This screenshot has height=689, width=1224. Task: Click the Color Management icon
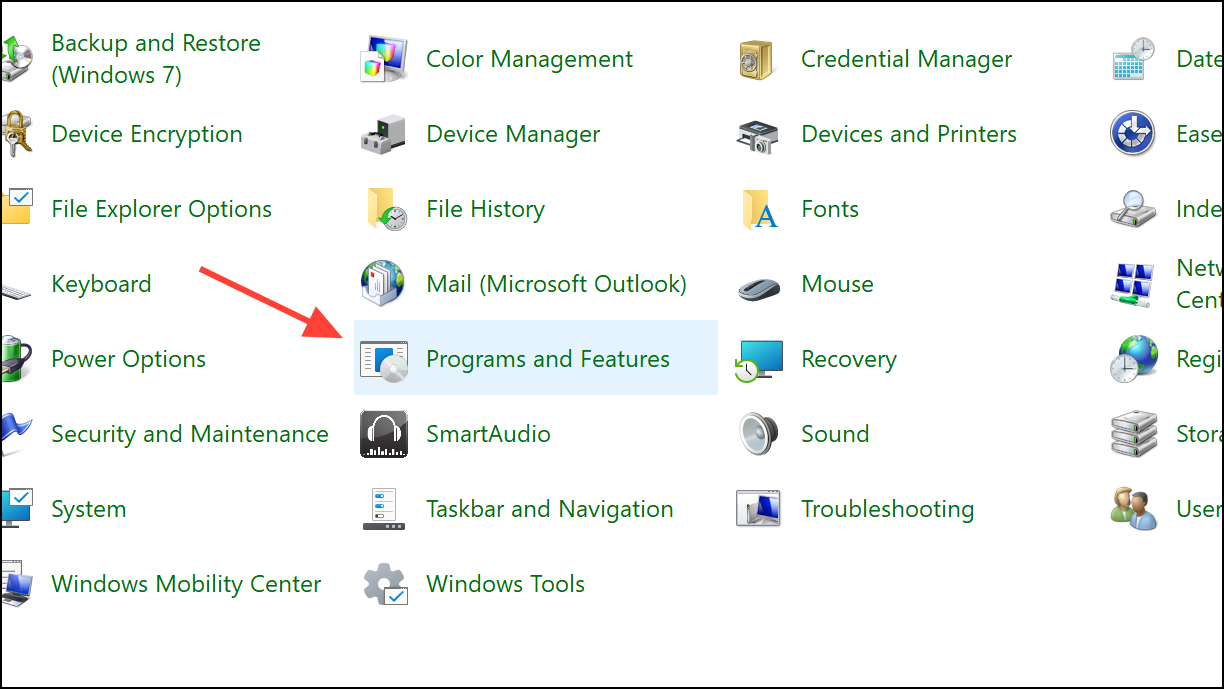384,59
